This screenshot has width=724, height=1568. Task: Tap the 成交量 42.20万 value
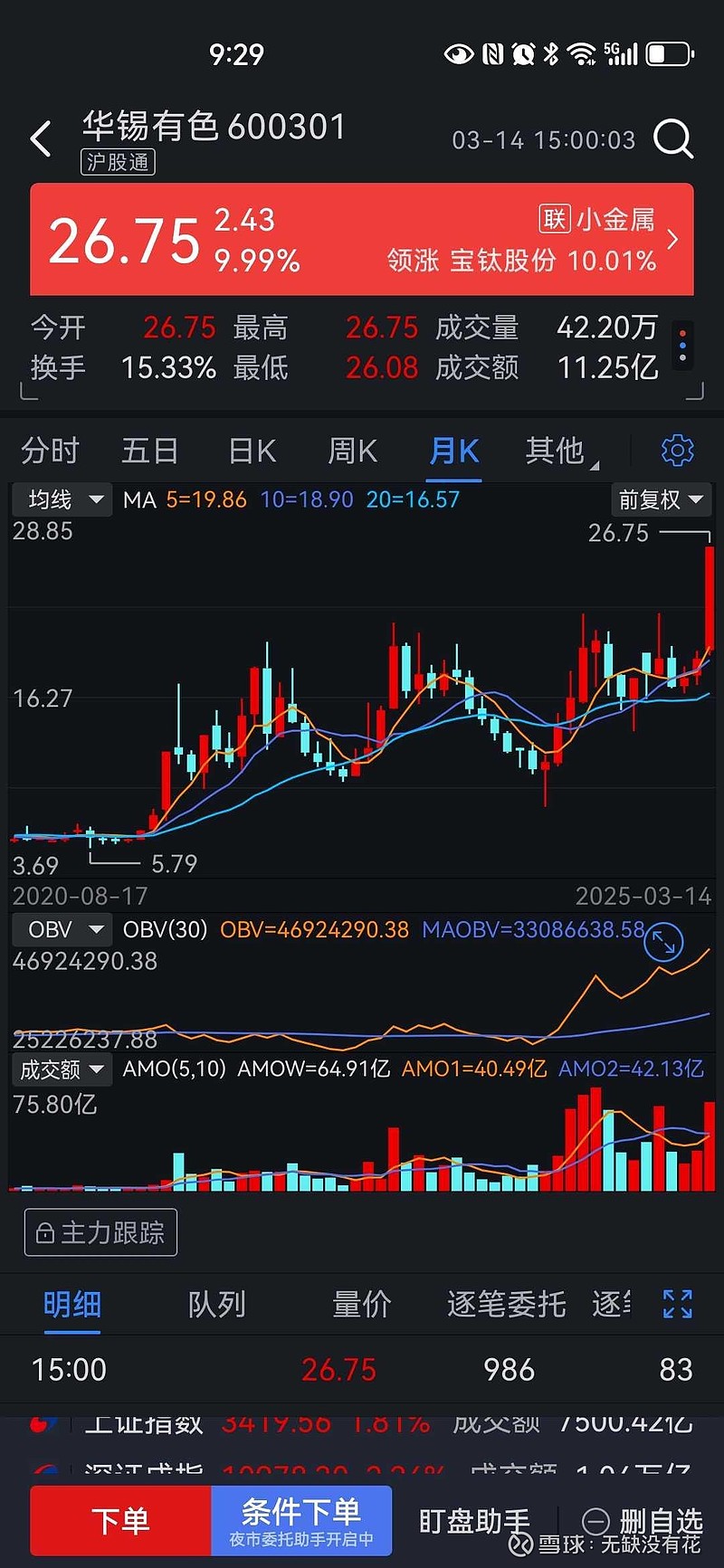[x=607, y=327]
